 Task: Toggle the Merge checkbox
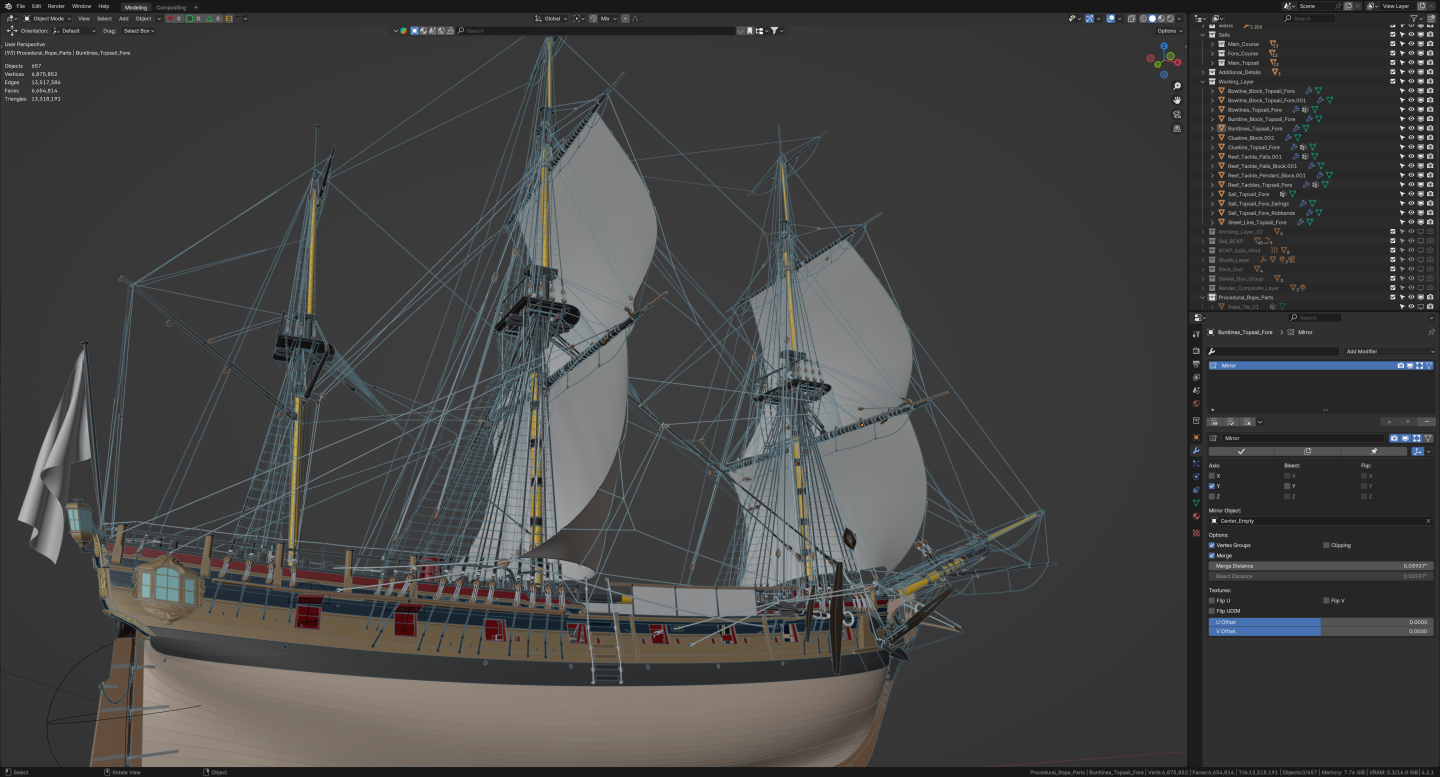pyautogui.click(x=1212, y=555)
